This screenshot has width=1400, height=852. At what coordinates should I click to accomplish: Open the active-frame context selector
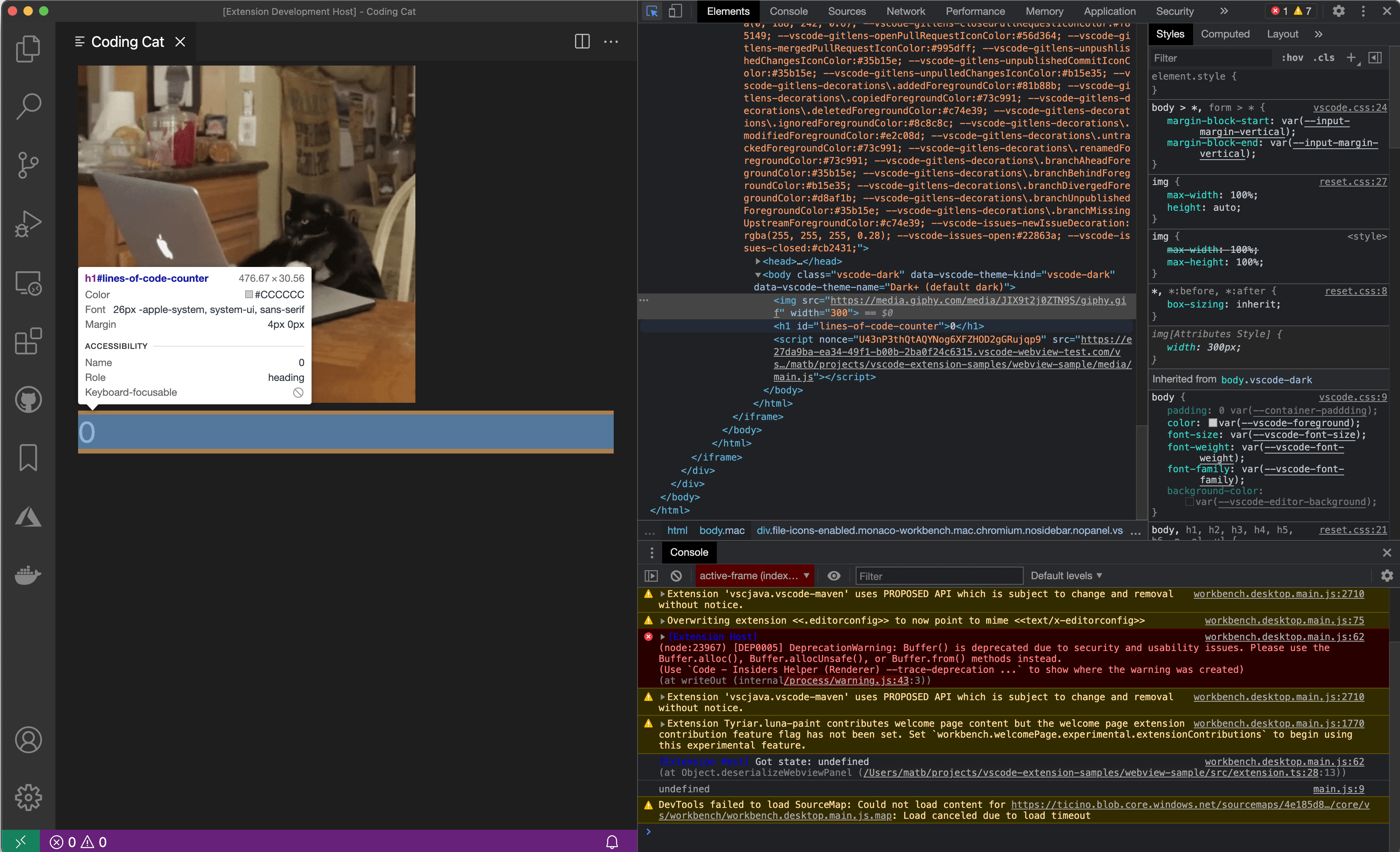click(x=755, y=575)
